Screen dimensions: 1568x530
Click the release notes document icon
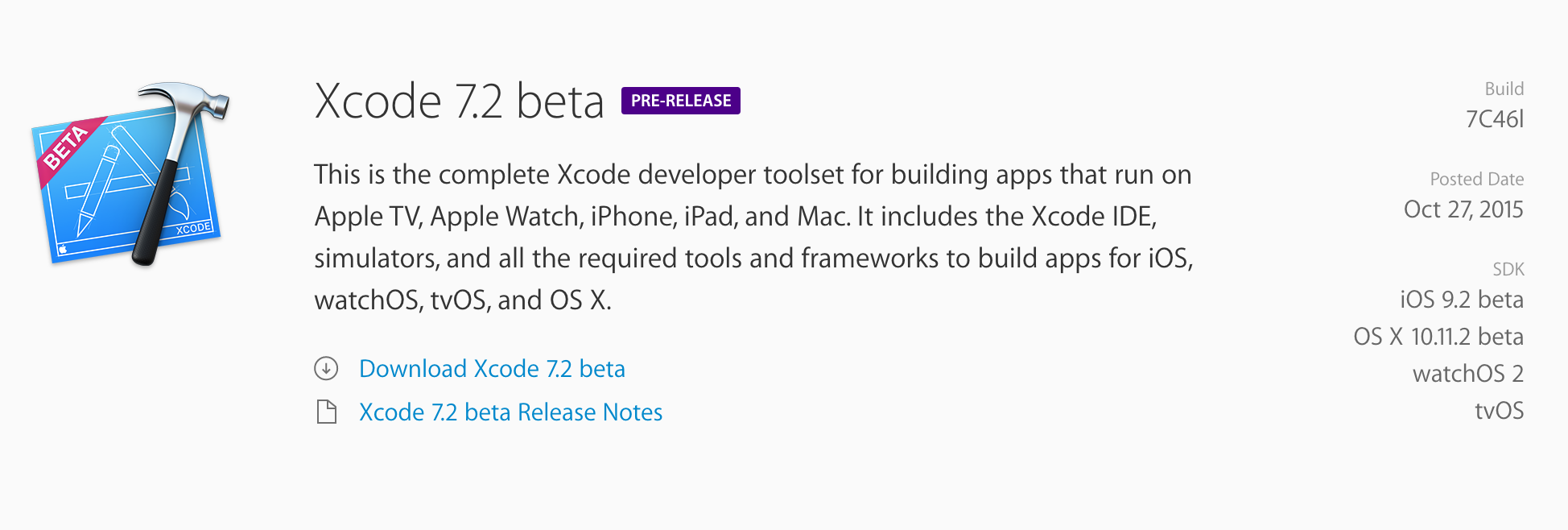tap(326, 412)
